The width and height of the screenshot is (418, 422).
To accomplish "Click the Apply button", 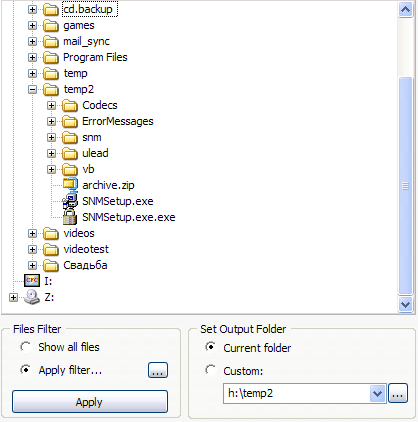I will click(90, 402).
